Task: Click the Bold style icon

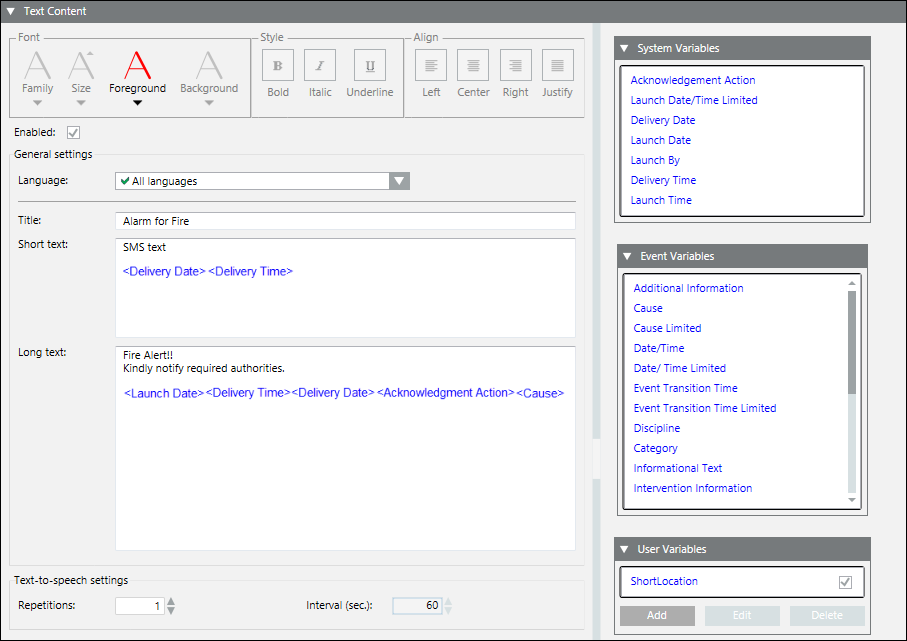Action: (277, 66)
